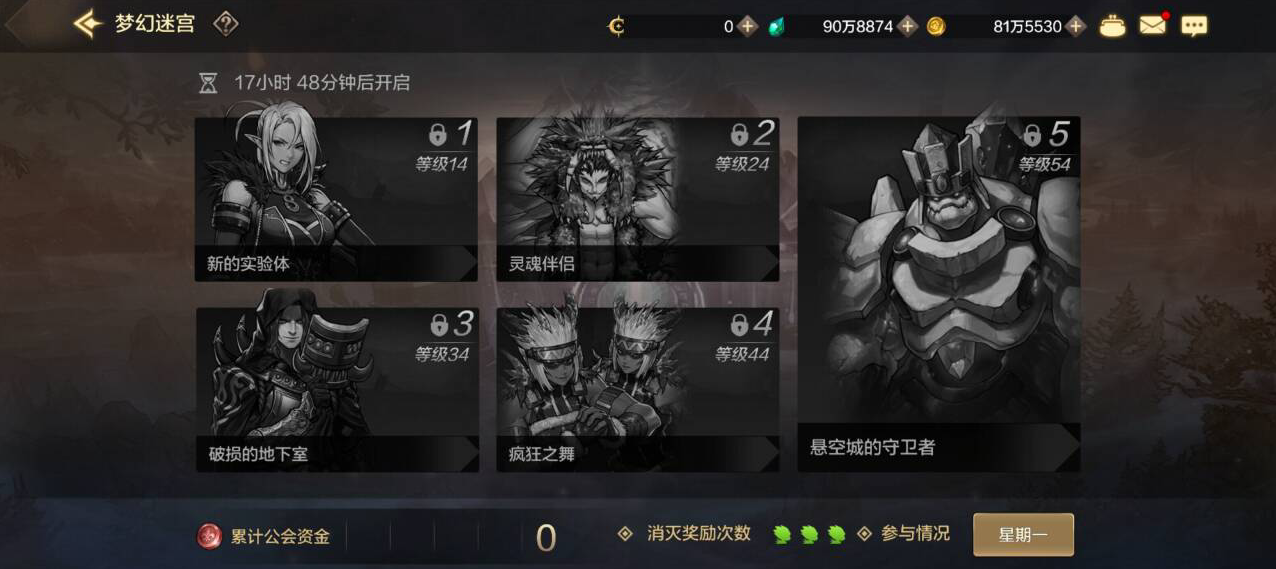Screen dimensions: 1276x569
Task: Select stage 3 破损的地下室 card
Action: click(336, 389)
